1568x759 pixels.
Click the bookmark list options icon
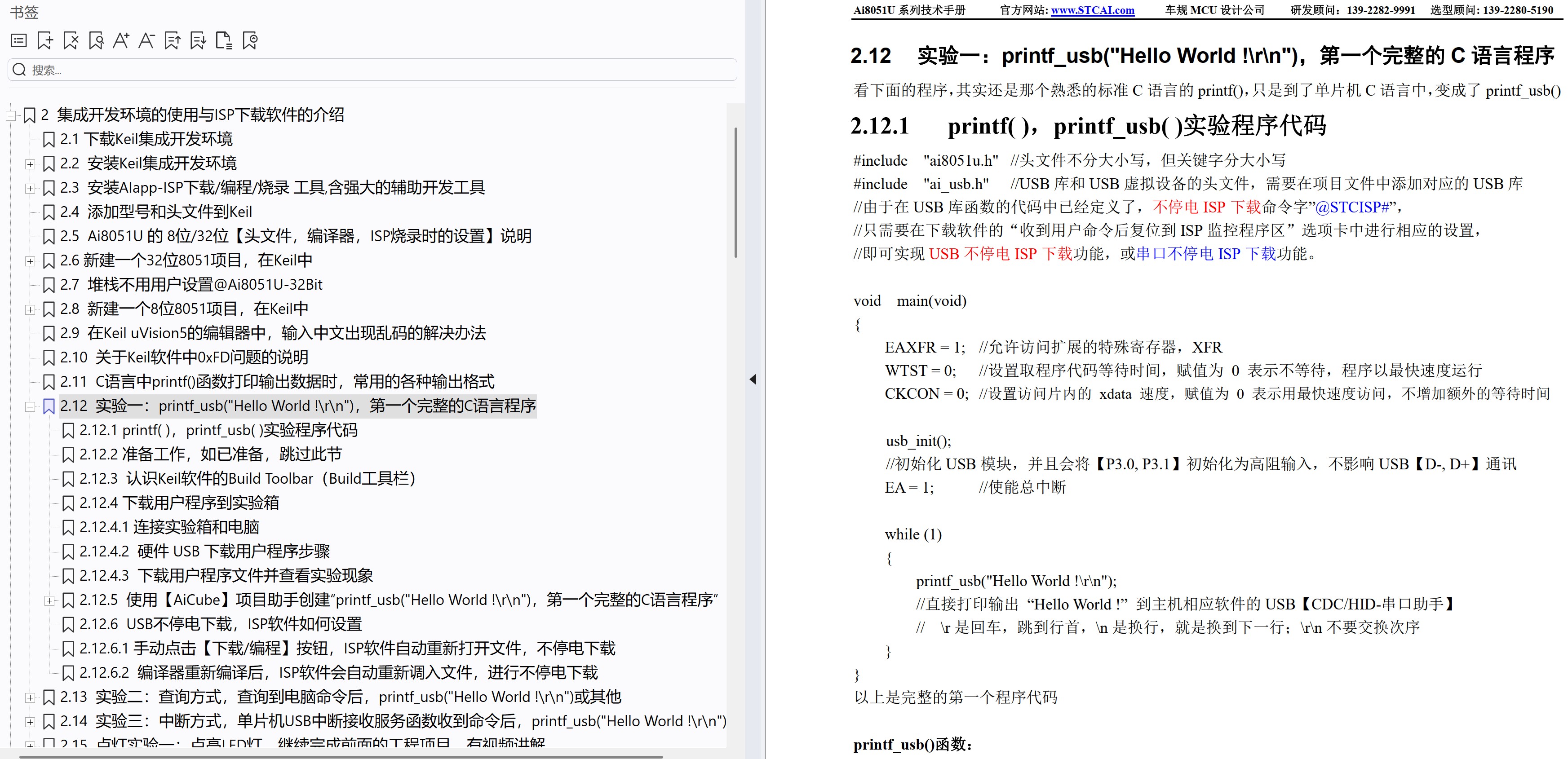pyautogui.click(x=19, y=41)
